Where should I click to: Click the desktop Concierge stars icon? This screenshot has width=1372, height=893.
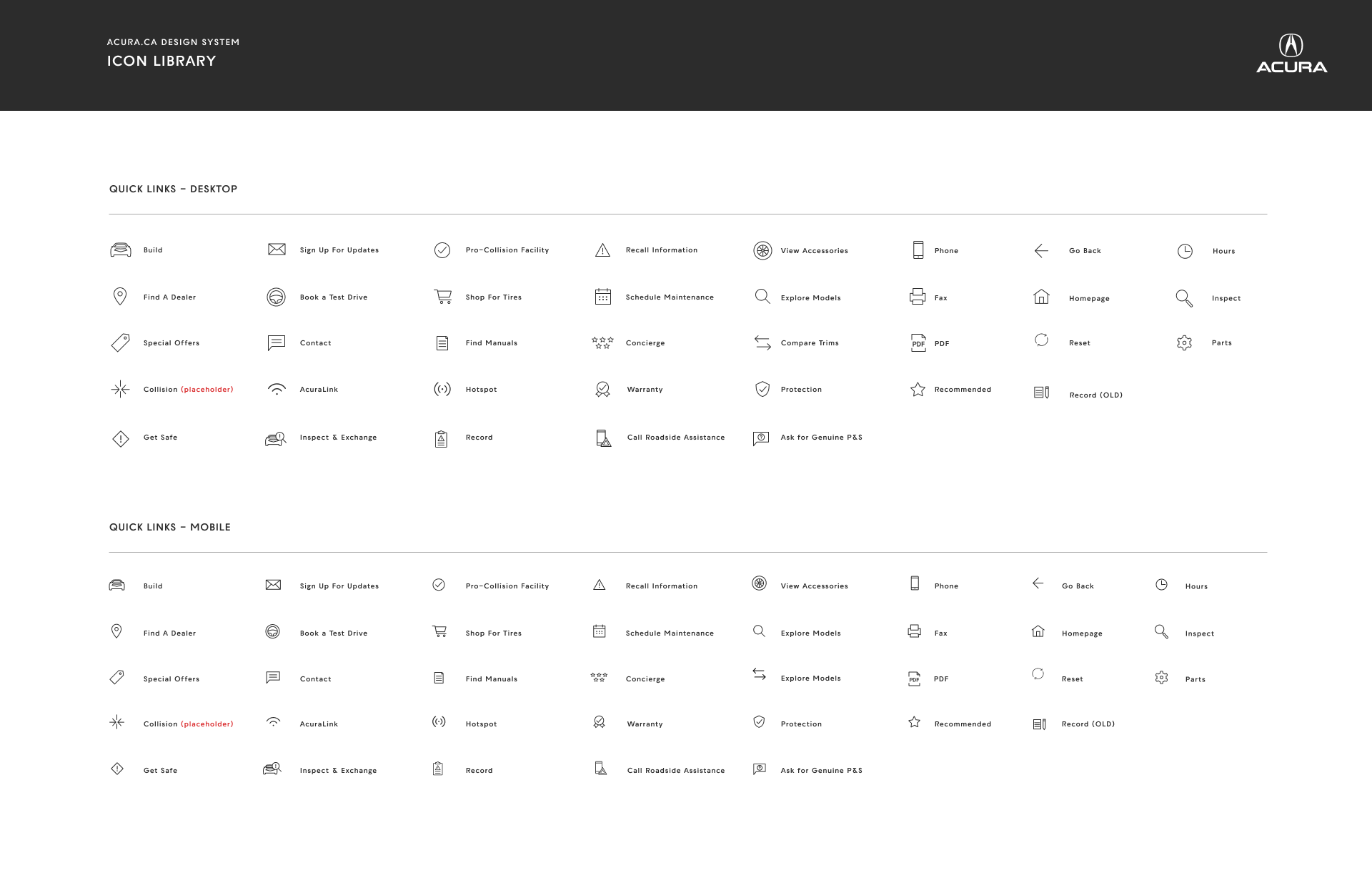click(x=602, y=342)
